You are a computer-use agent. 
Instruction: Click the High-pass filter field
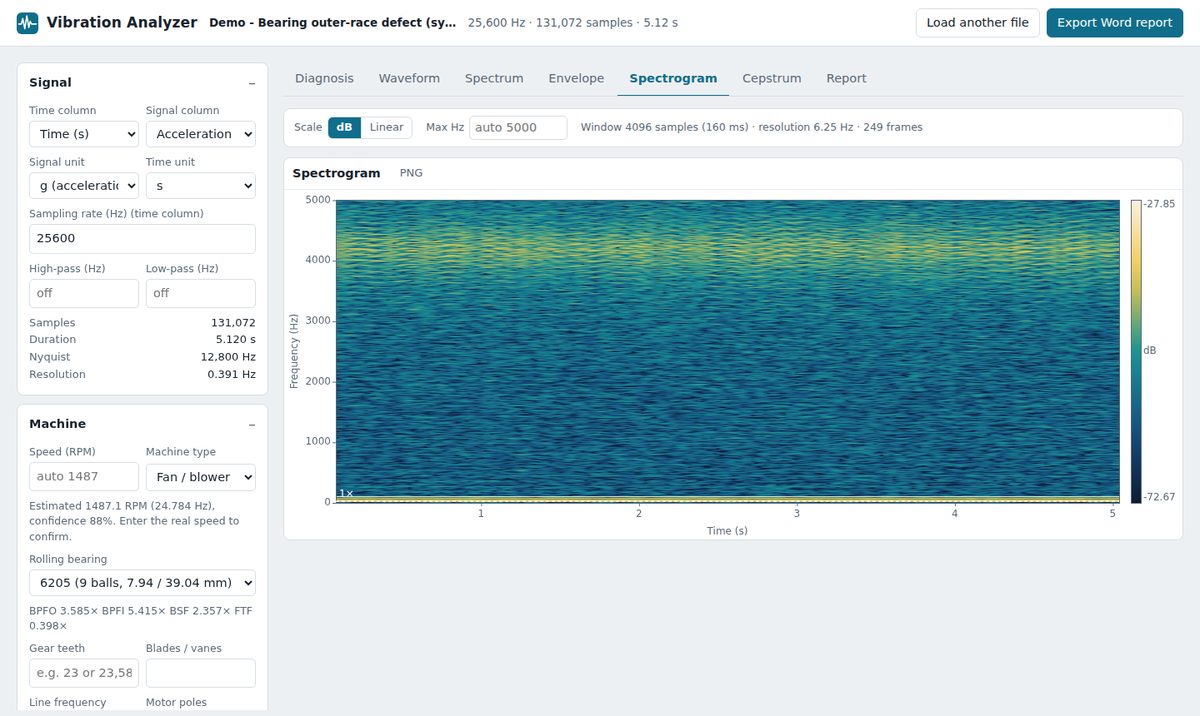pyautogui.click(x=84, y=293)
